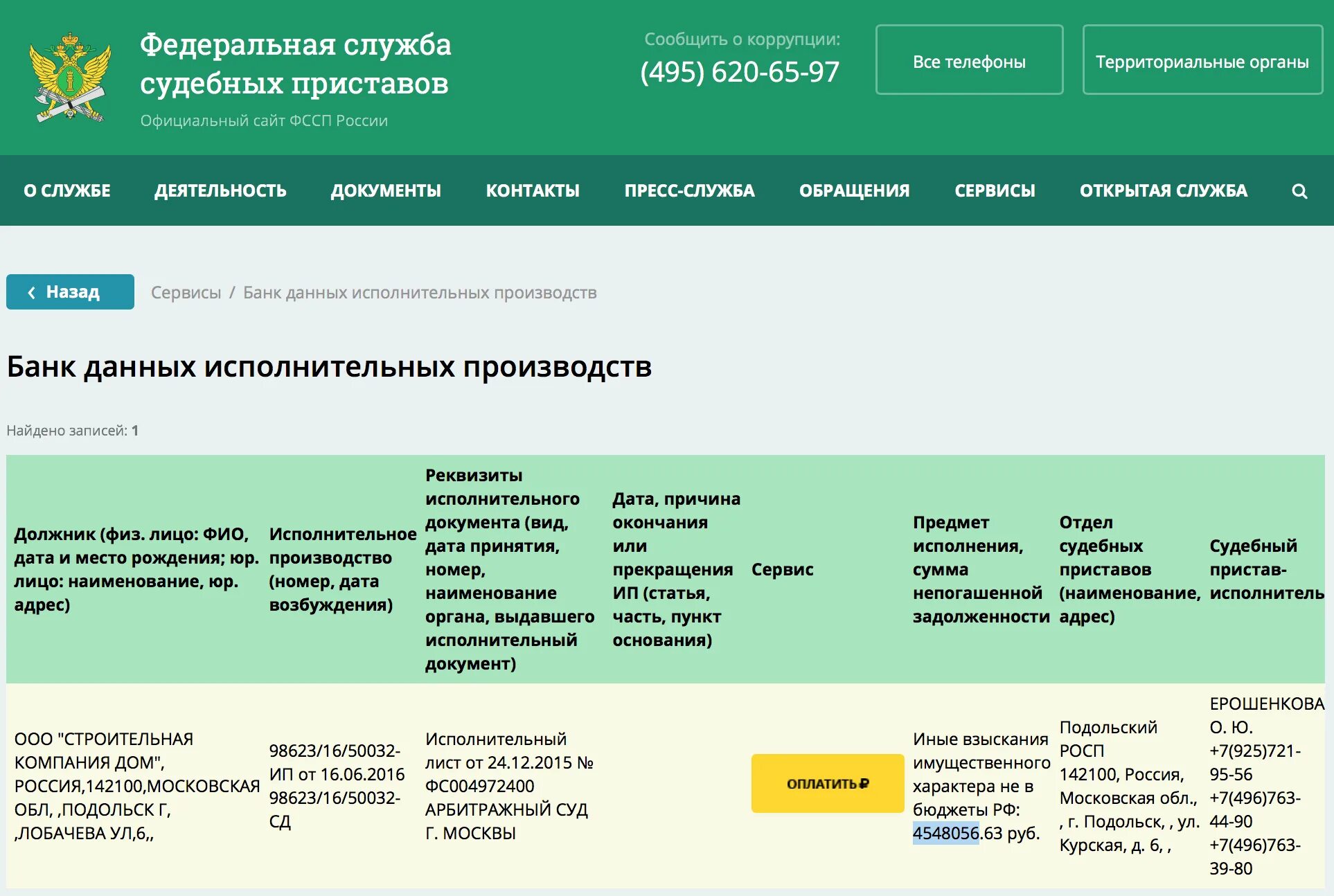Click the FSSP eagle emblem logo
Viewport: 1334px width, 896px height.
(69, 78)
